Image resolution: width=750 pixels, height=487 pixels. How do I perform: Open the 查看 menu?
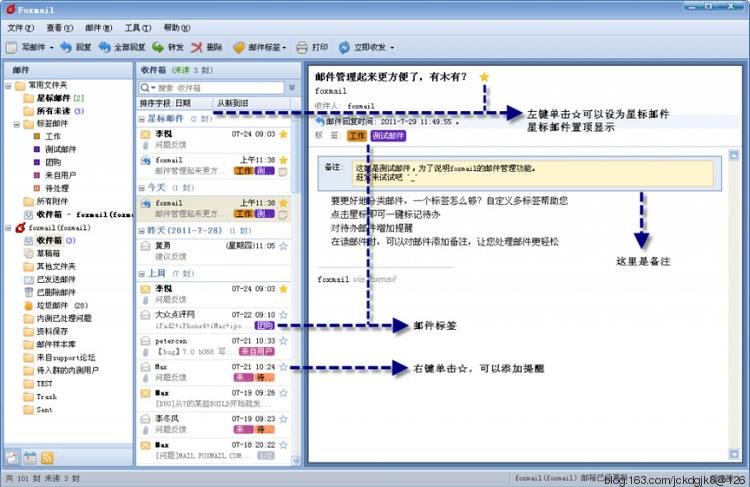point(60,28)
